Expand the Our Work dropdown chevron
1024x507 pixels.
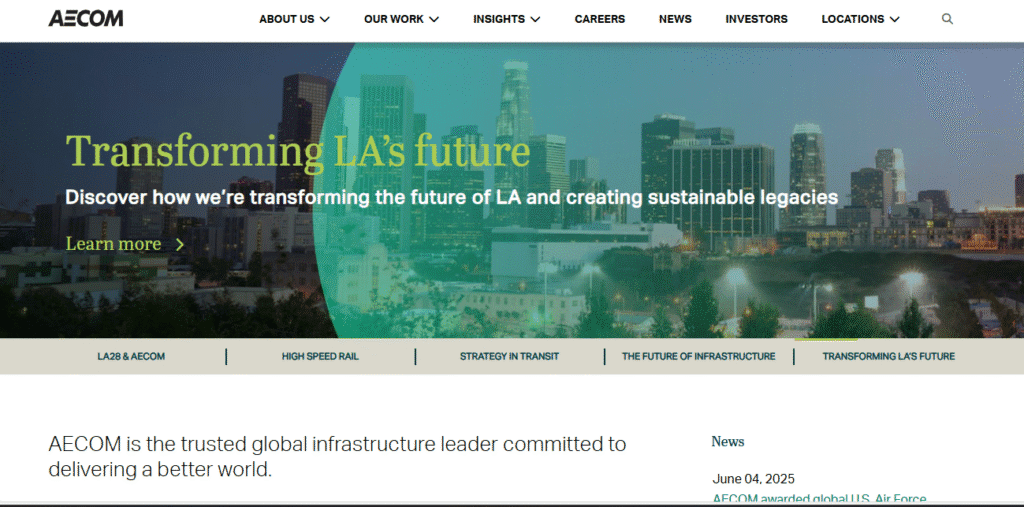coord(434,20)
